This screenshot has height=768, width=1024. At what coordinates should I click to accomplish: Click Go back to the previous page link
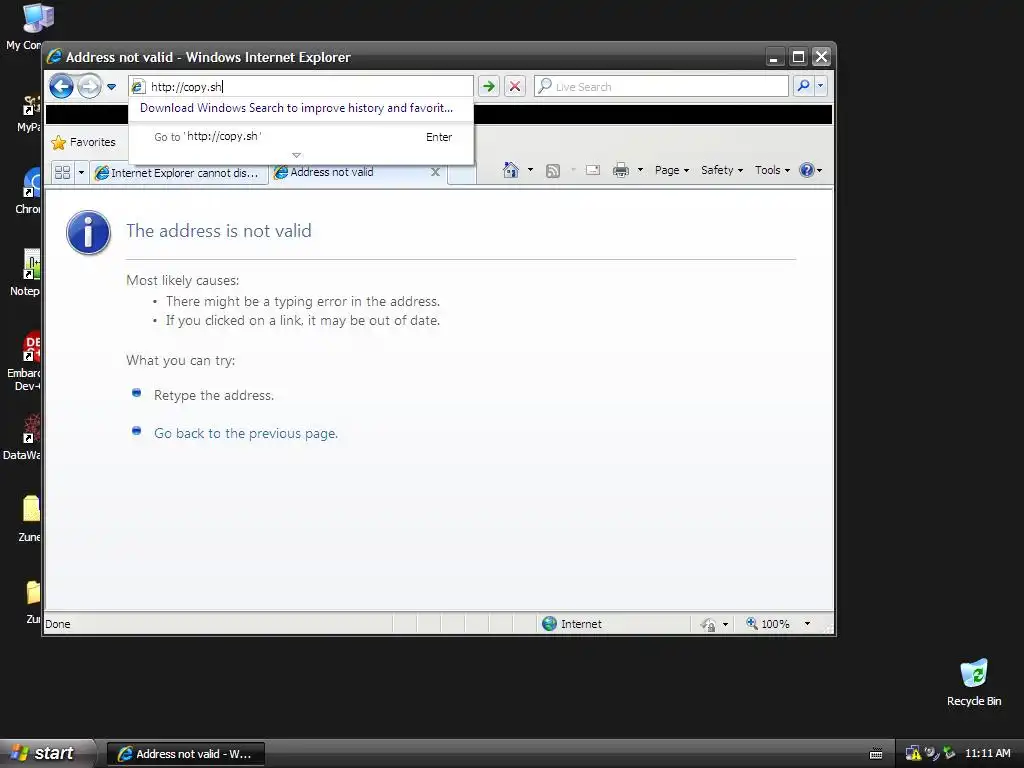246,434
